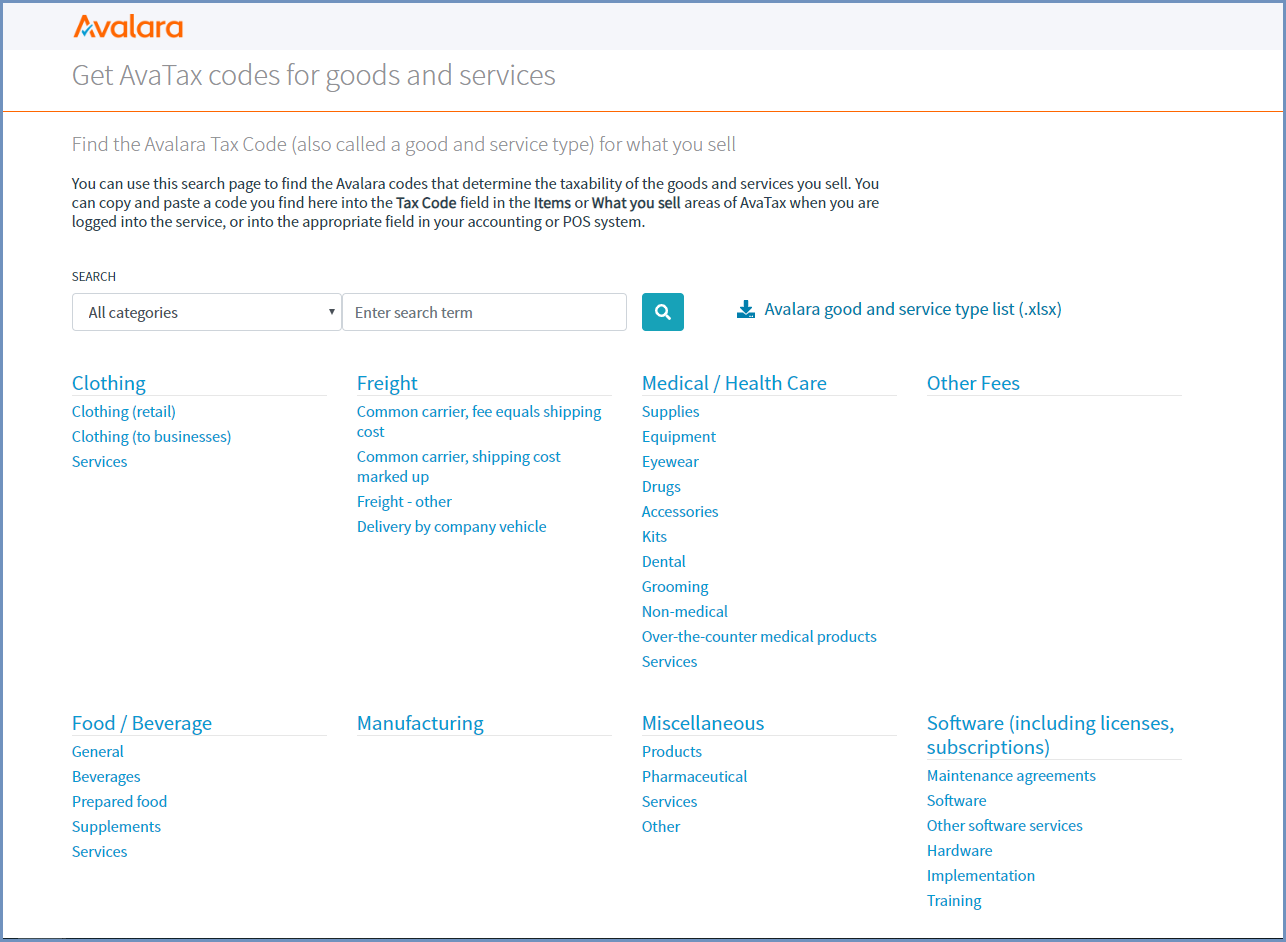Image resolution: width=1286 pixels, height=942 pixels.
Task: Open the Other Fees category heading
Action: click(x=973, y=383)
